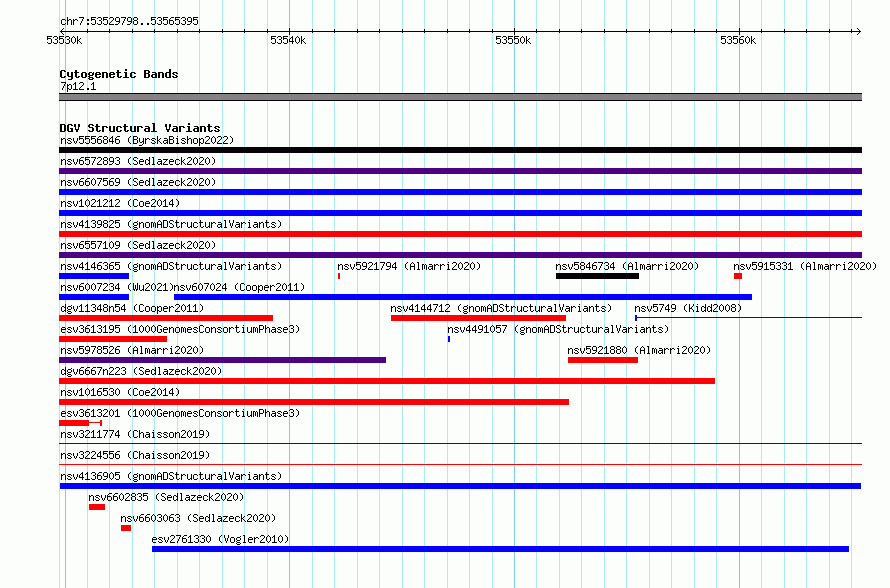Click the right arrow at ruler end
The height and width of the screenshot is (588, 890).
point(858,31)
